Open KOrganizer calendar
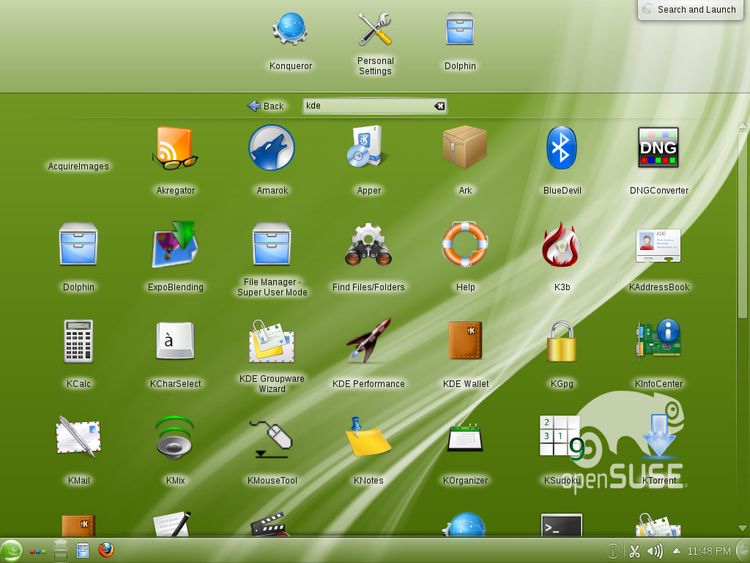 465,440
